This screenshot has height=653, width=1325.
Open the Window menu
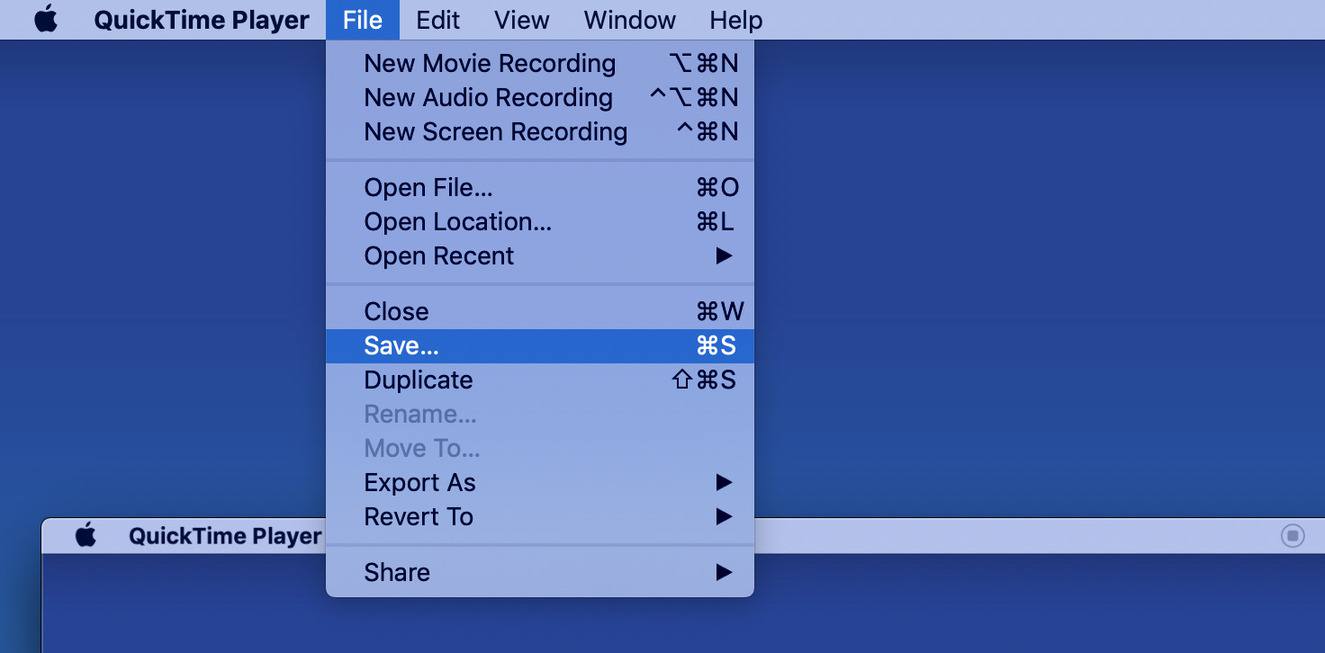coord(629,19)
